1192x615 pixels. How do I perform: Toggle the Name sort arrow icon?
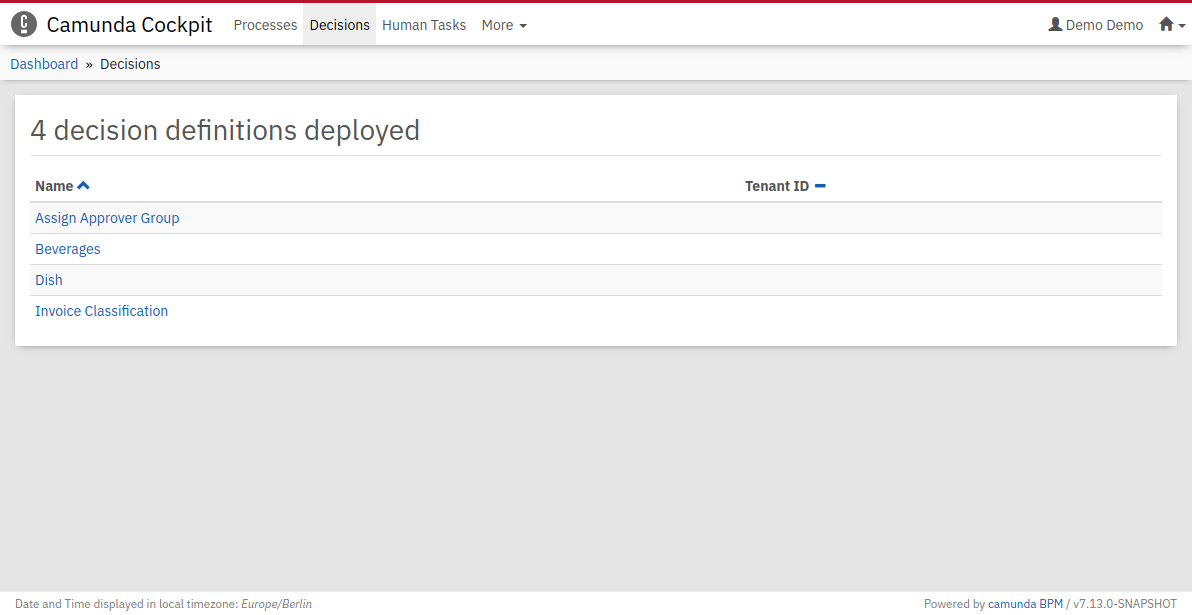(84, 186)
